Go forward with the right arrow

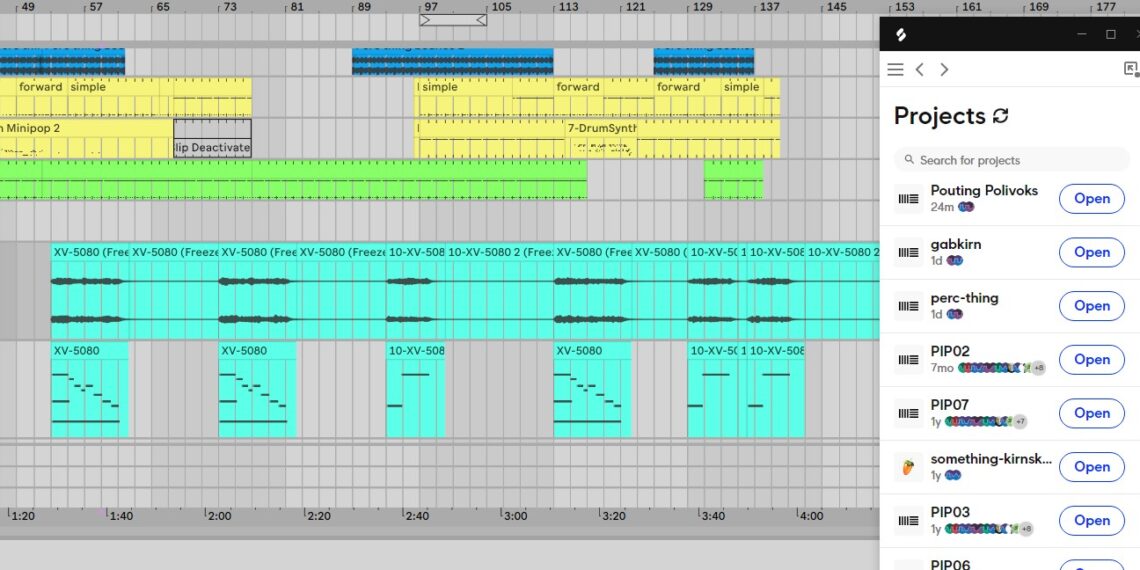click(x=944, y=69)
